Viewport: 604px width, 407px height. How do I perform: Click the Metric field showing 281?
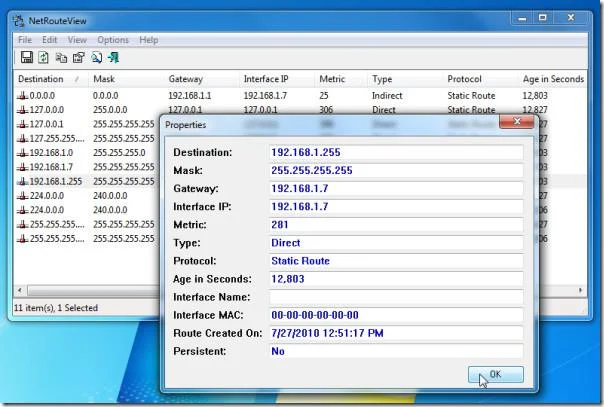tap(396, 225)
